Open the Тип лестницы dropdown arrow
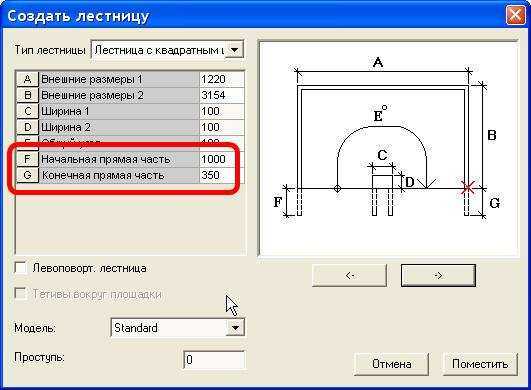The height and width of the screenshot is (390, 531). tap(234, 50)
